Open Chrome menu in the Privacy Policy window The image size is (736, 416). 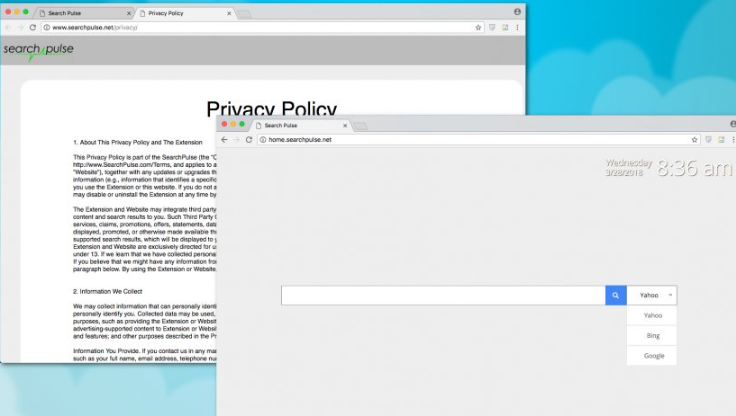(517, 27)
